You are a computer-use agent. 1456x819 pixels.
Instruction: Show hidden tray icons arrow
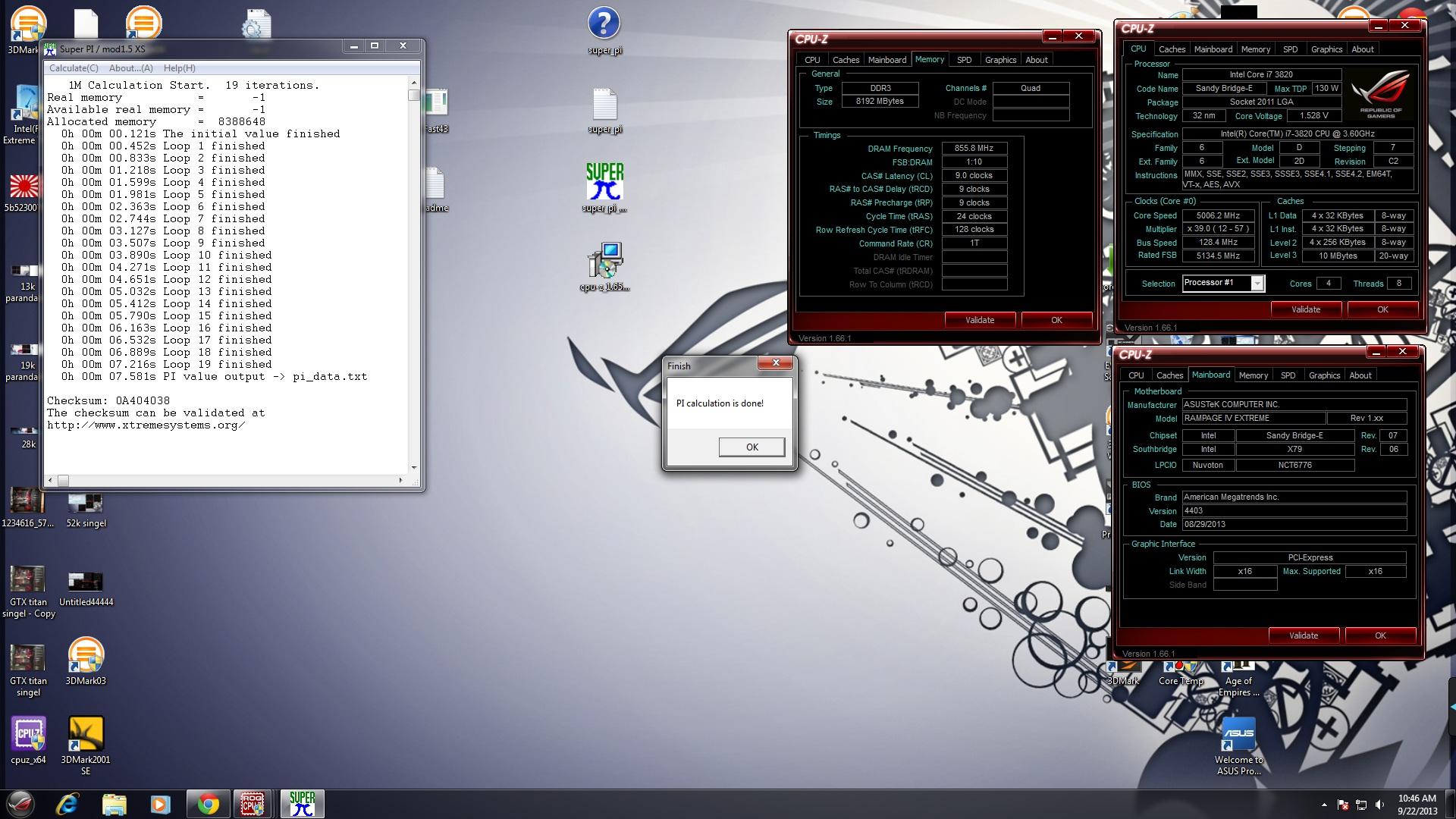[x=1324, y=805]
